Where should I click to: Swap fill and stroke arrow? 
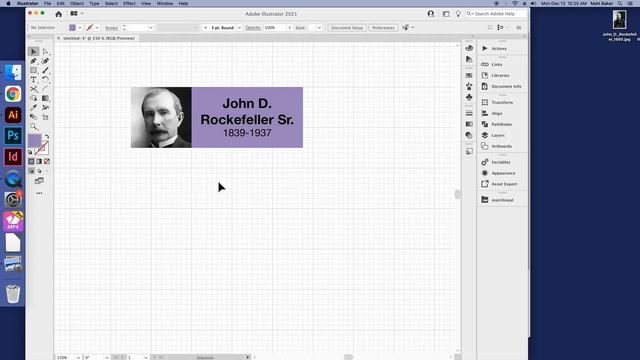tap(47, 137)
